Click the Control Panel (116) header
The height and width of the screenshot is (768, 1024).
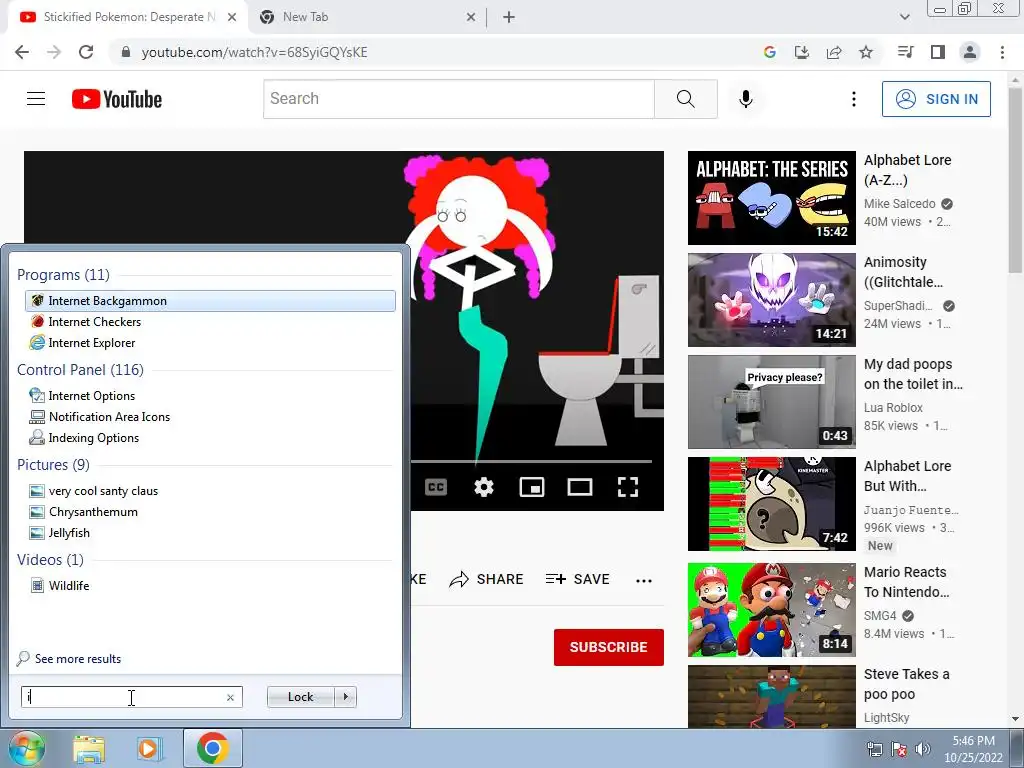80,370
